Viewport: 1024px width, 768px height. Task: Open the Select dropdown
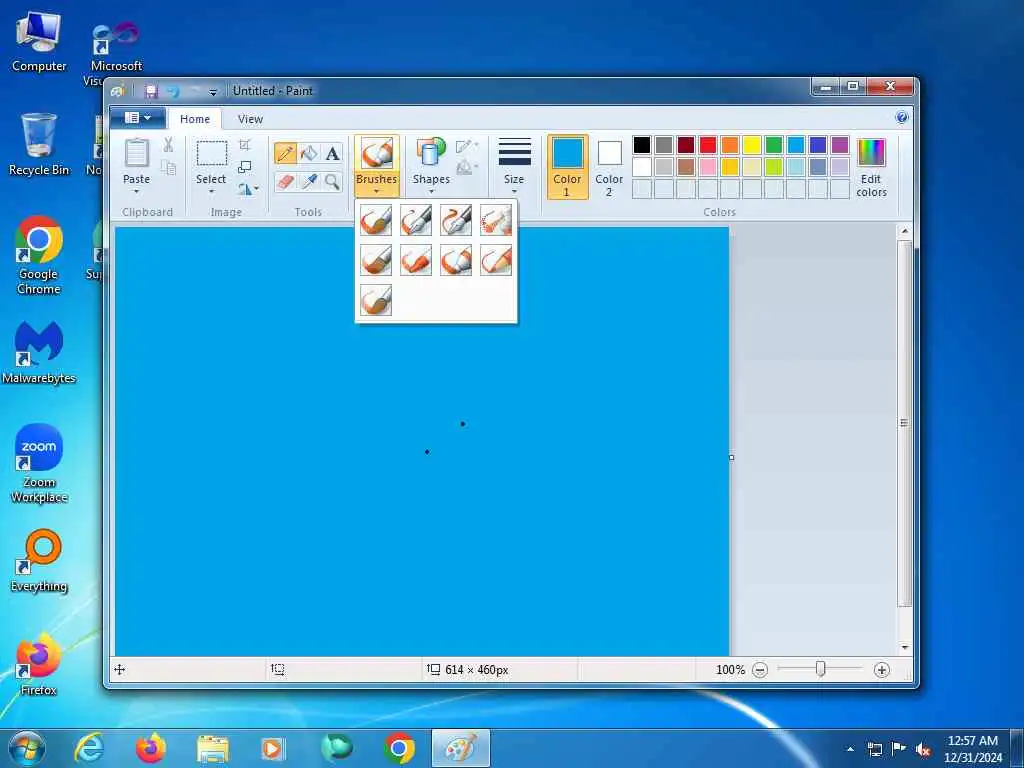coord(211,185)
